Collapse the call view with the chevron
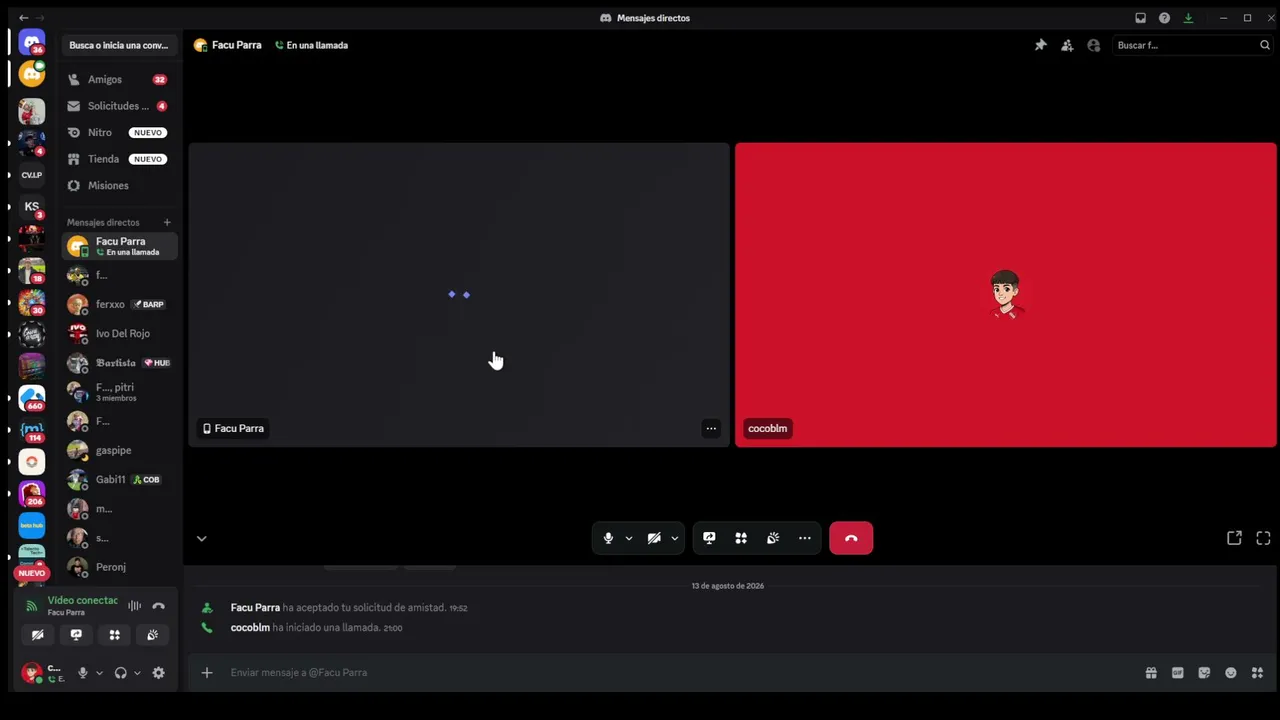This screenshot has height=720, width=1280. (x=201, y=538)
